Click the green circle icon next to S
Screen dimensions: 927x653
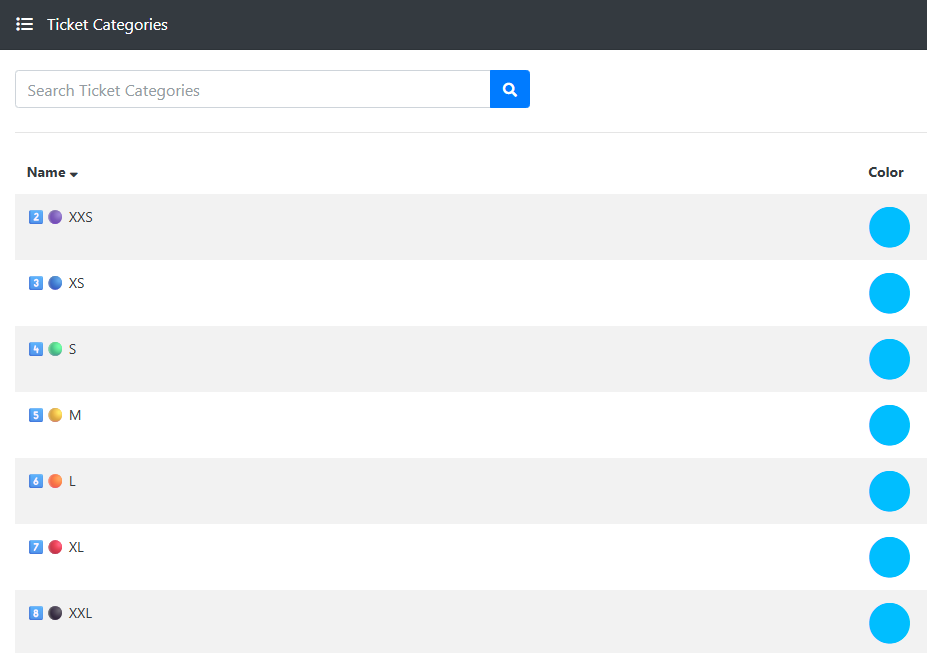click(55, 349)
